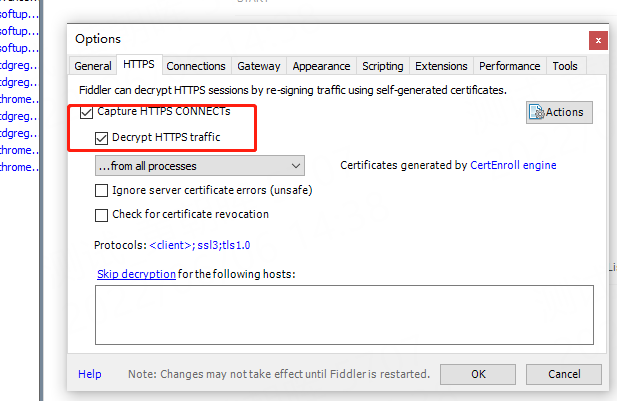Switch to the General tab
The width and height of the screenshot is (617, 401).
pos(93,66)
